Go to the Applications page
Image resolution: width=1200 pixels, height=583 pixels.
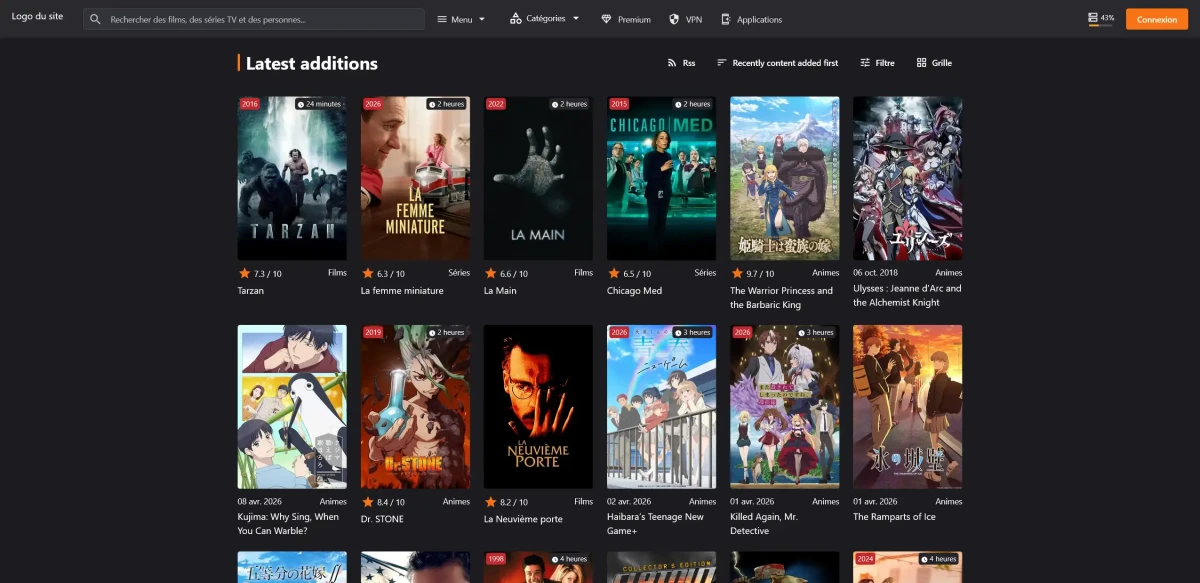click(751, 19)
